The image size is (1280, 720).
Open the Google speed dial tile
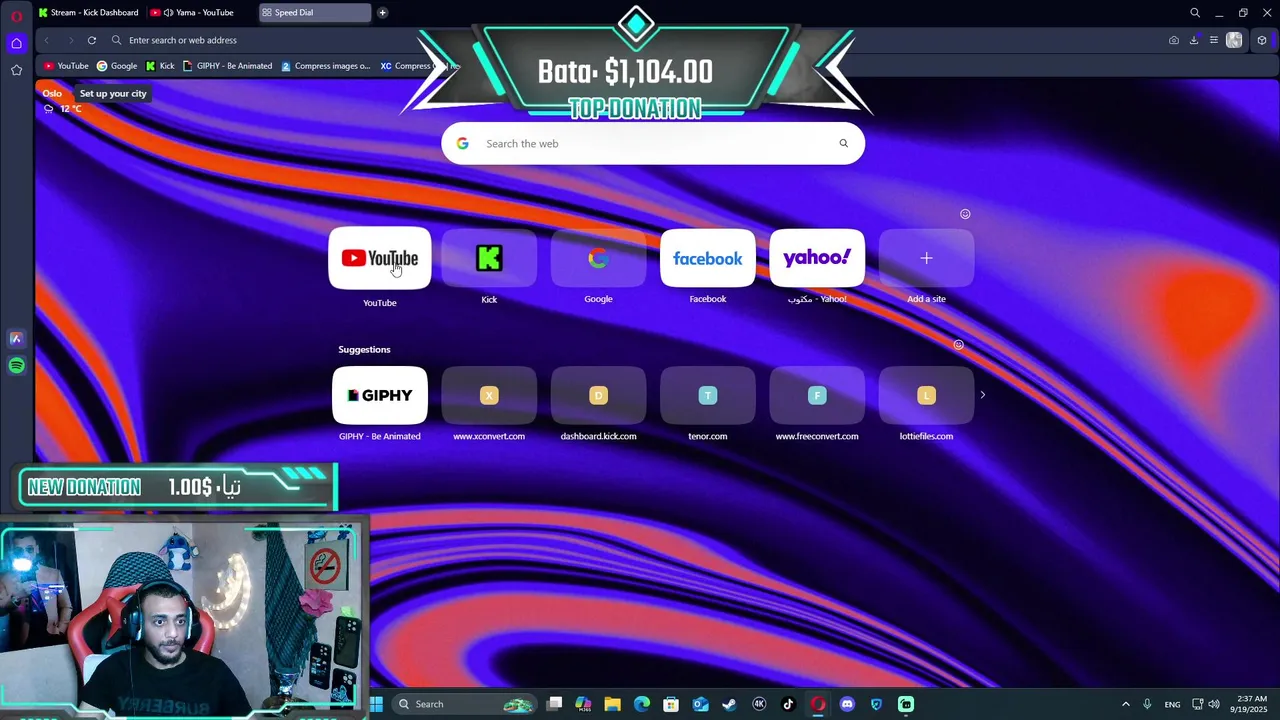pyautogui.click(x=598, y=258)
